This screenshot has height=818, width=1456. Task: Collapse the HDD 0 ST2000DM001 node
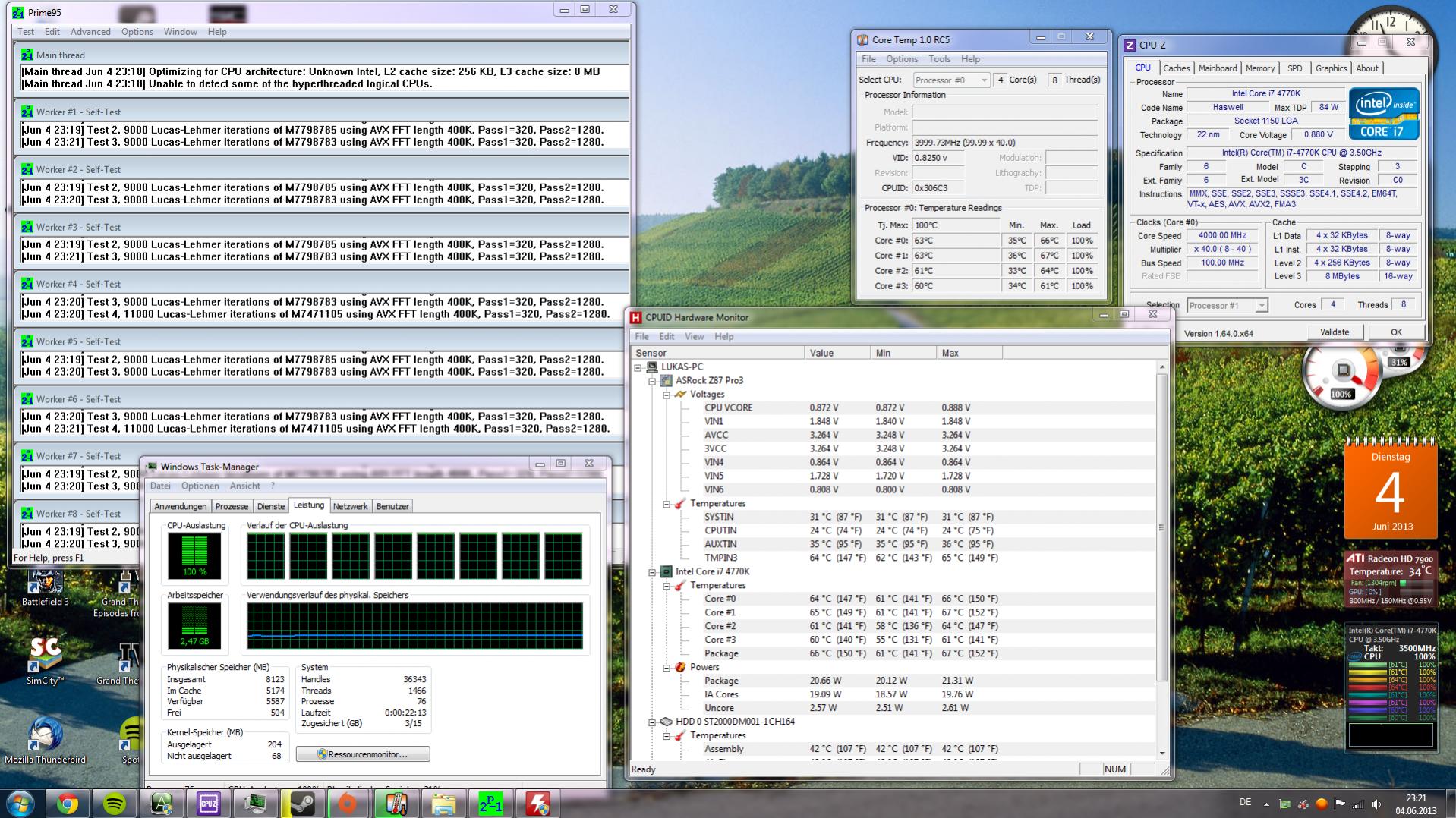(652, 722)
